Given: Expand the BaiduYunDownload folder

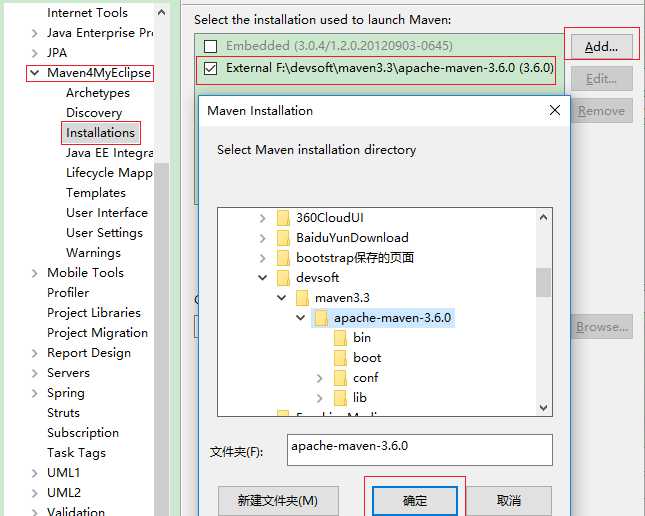Looking at the screenshot, I should 262,238.
